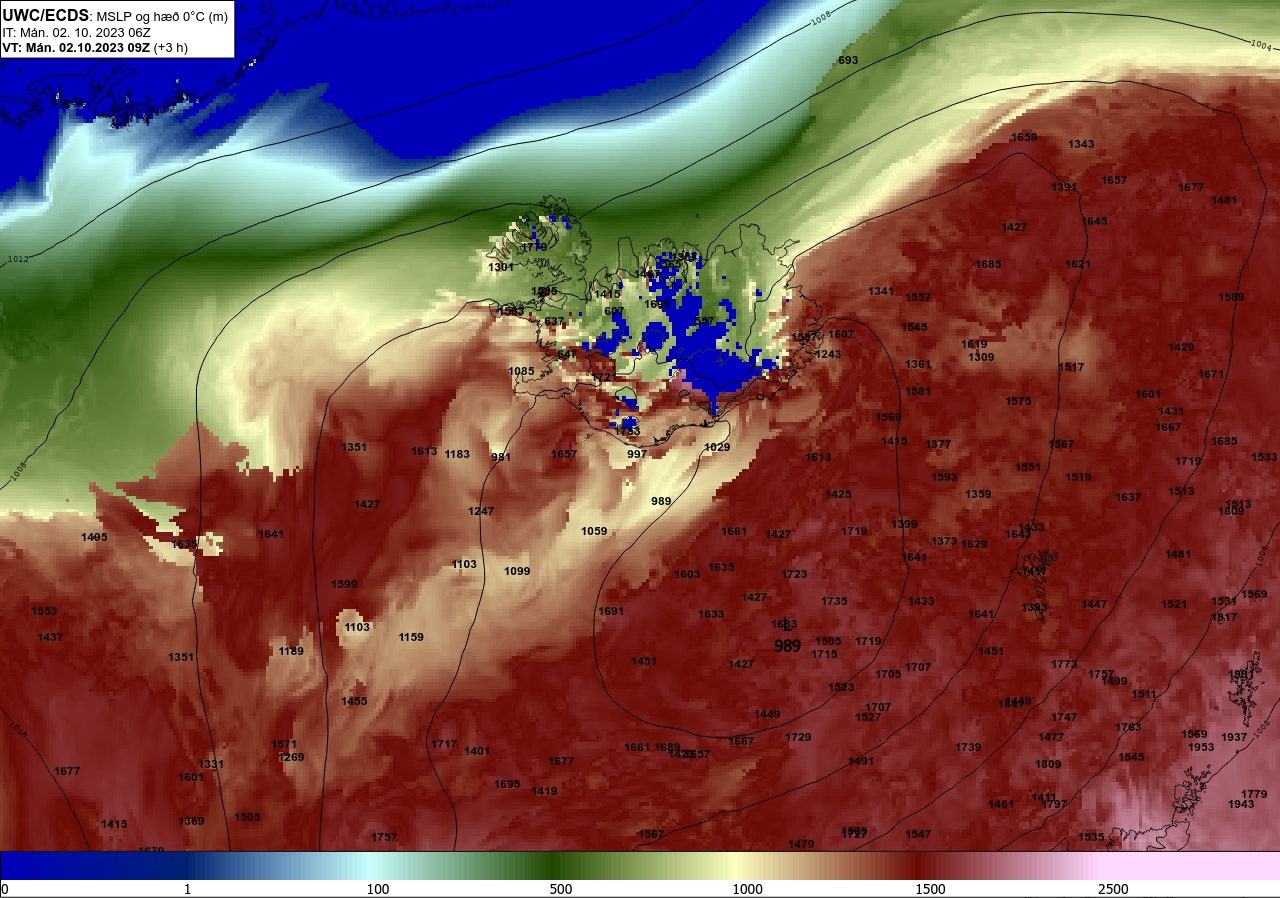This screenshot has width=1280, height=898.
Task: Click the 1659 height value
Action: tap(1024, 137)
